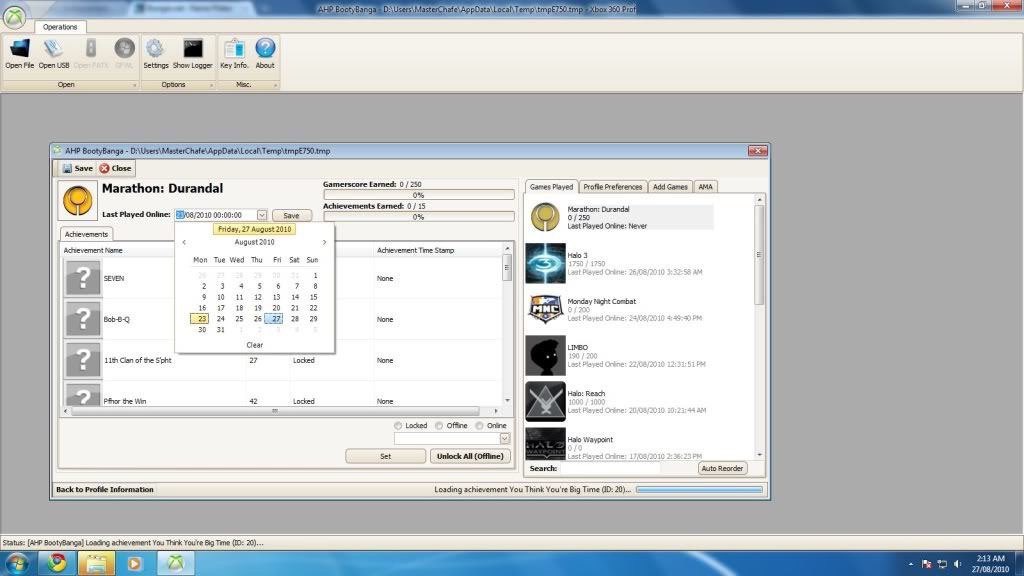The height and width of the screenshot is (576, 1024).
Task: Click Achievement Time Stamp column header
Action: click(415, 250)
